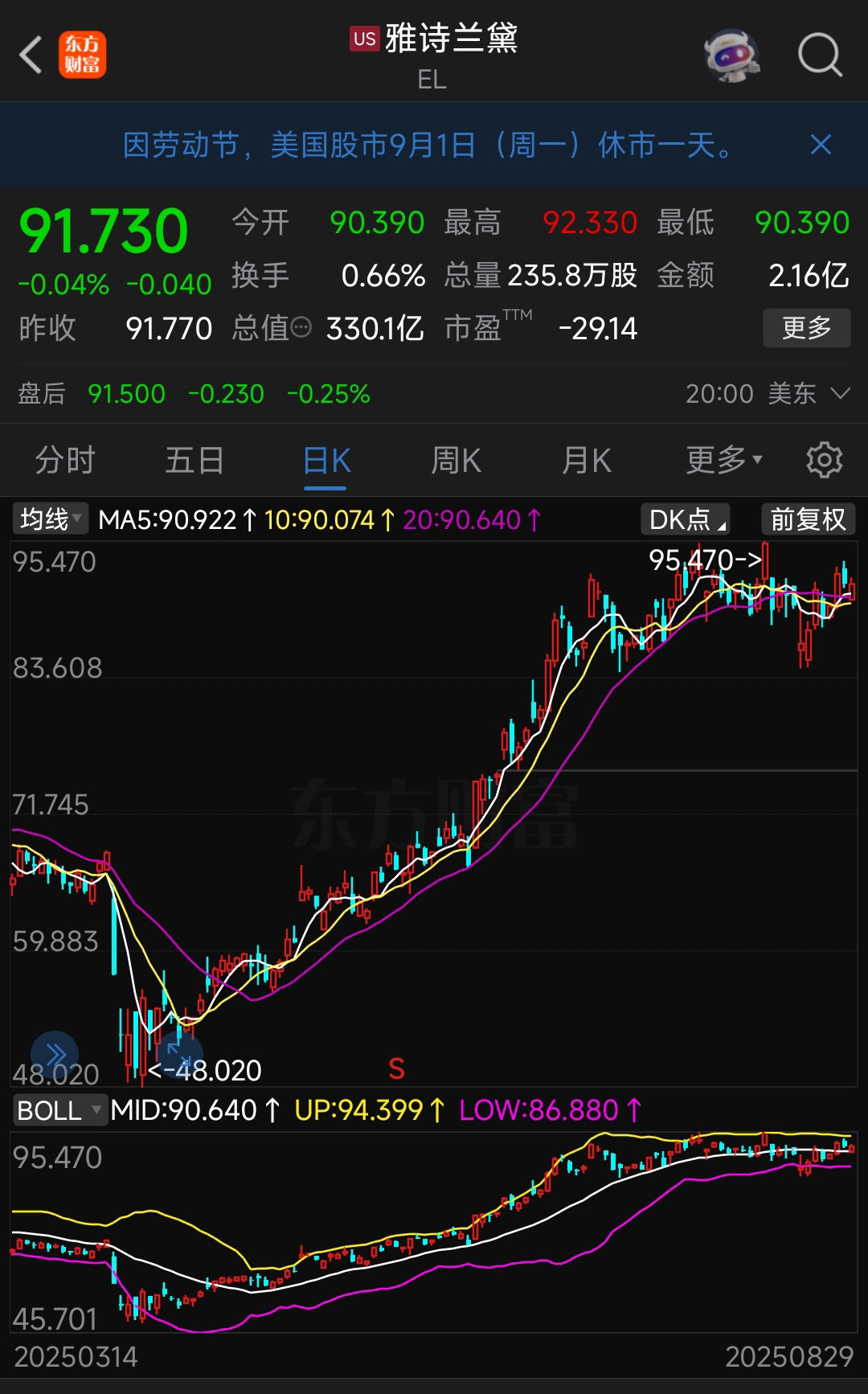Switch to the 分时 chart tab
Screen dimensions: 868x1394
65,461
